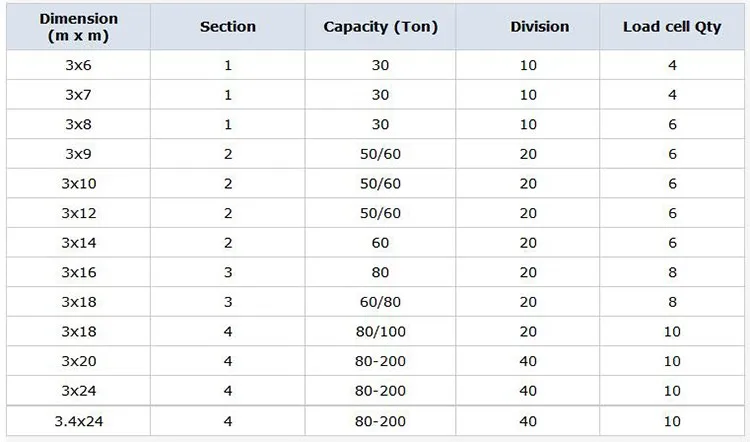750x442 pixels.
Task: Click the 3x7 dimension cell
Action: pyautogui.click(x=78, y=95)
